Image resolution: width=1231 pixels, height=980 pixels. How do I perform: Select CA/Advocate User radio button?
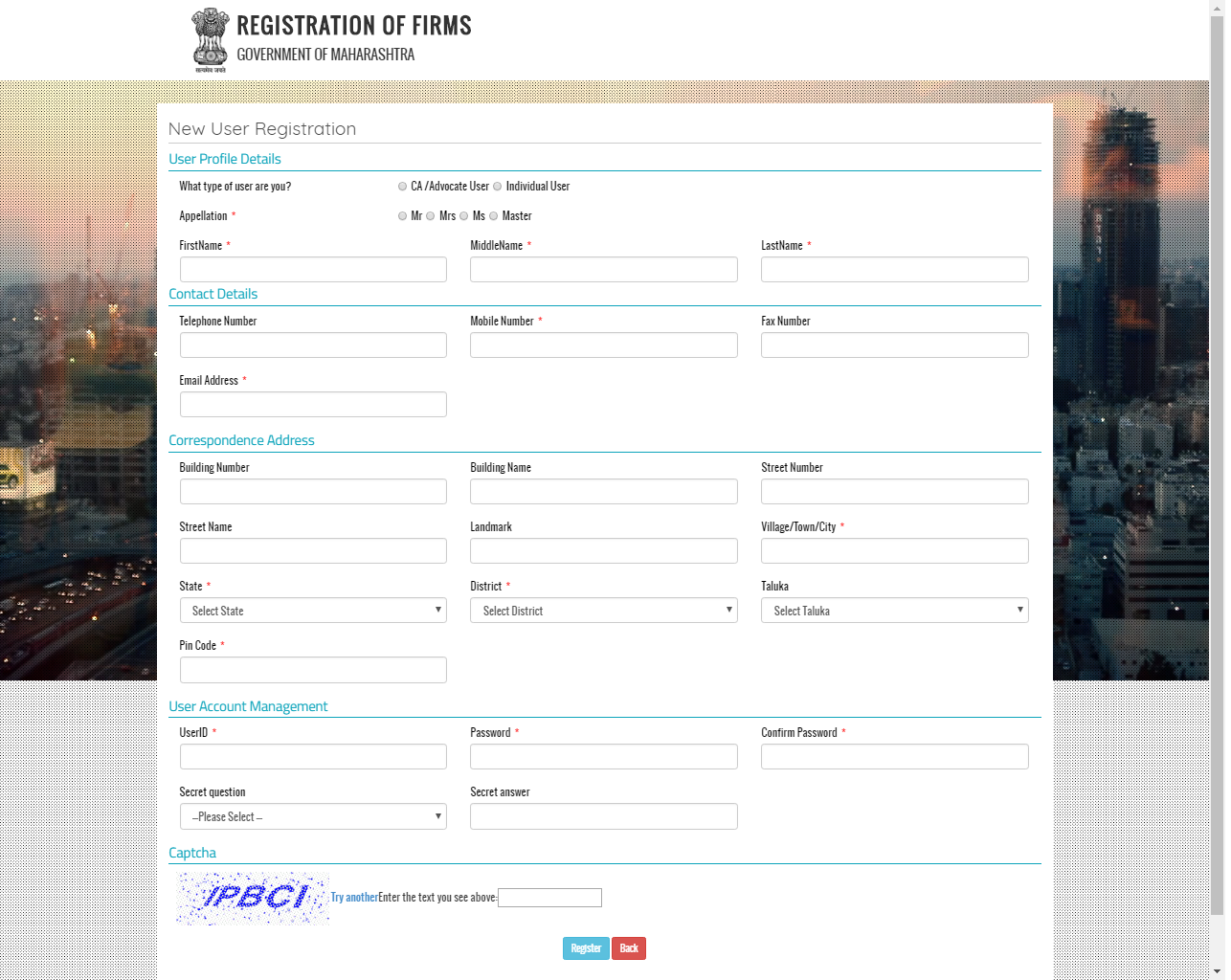[402, 187]
